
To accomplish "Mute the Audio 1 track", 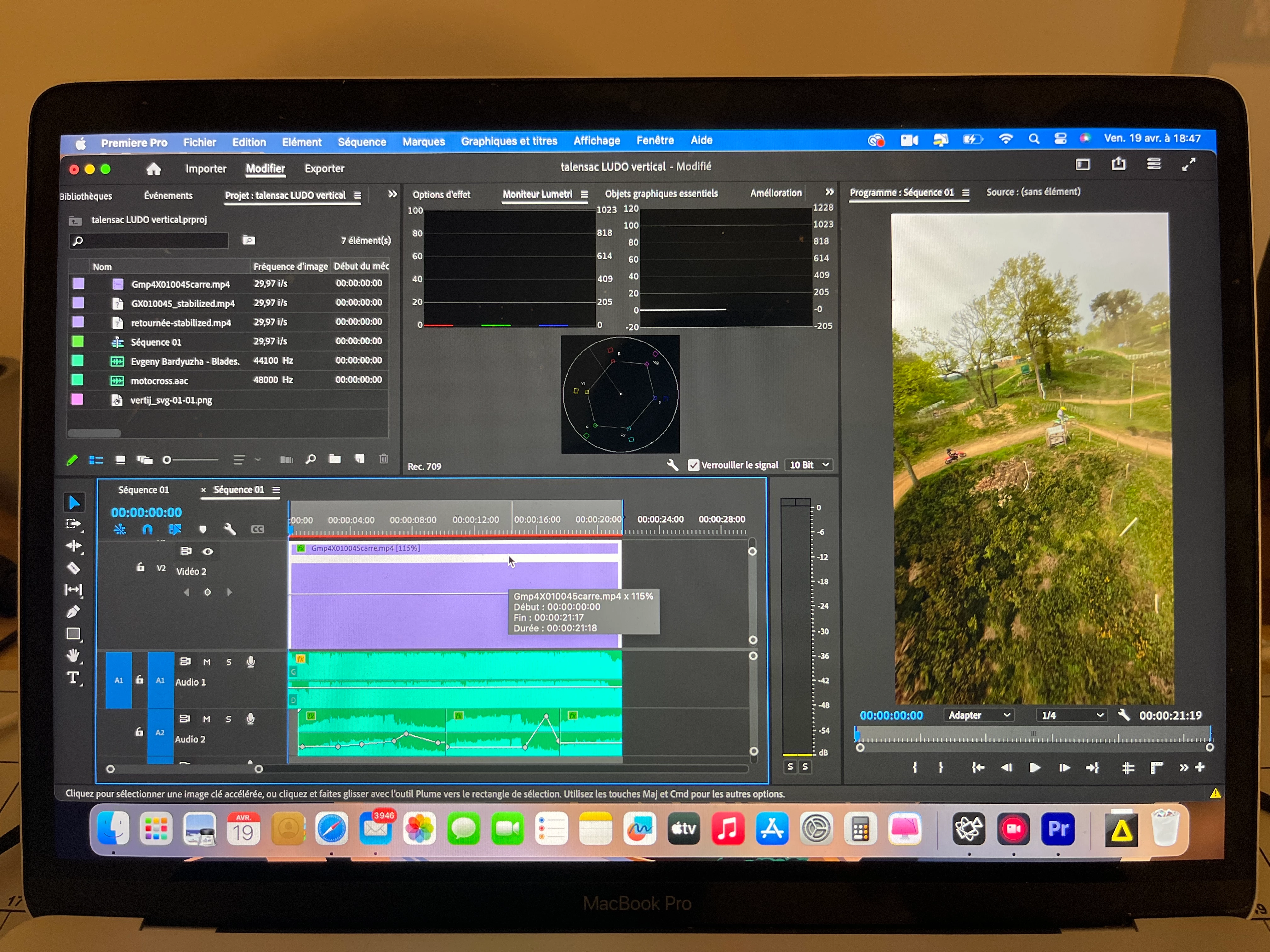I will [x=207, y=662].
